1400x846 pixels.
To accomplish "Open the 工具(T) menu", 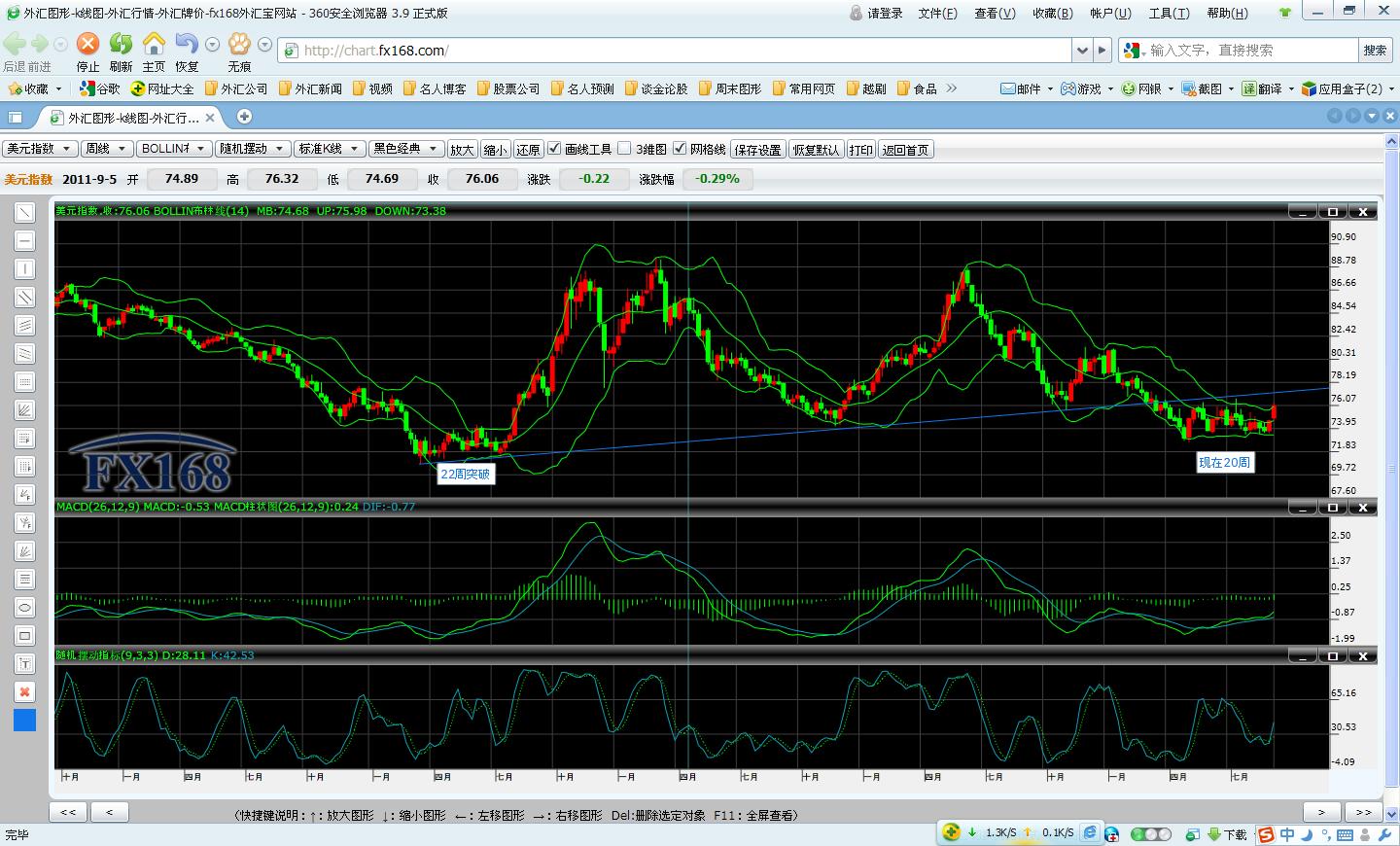I will (1169, 13).
